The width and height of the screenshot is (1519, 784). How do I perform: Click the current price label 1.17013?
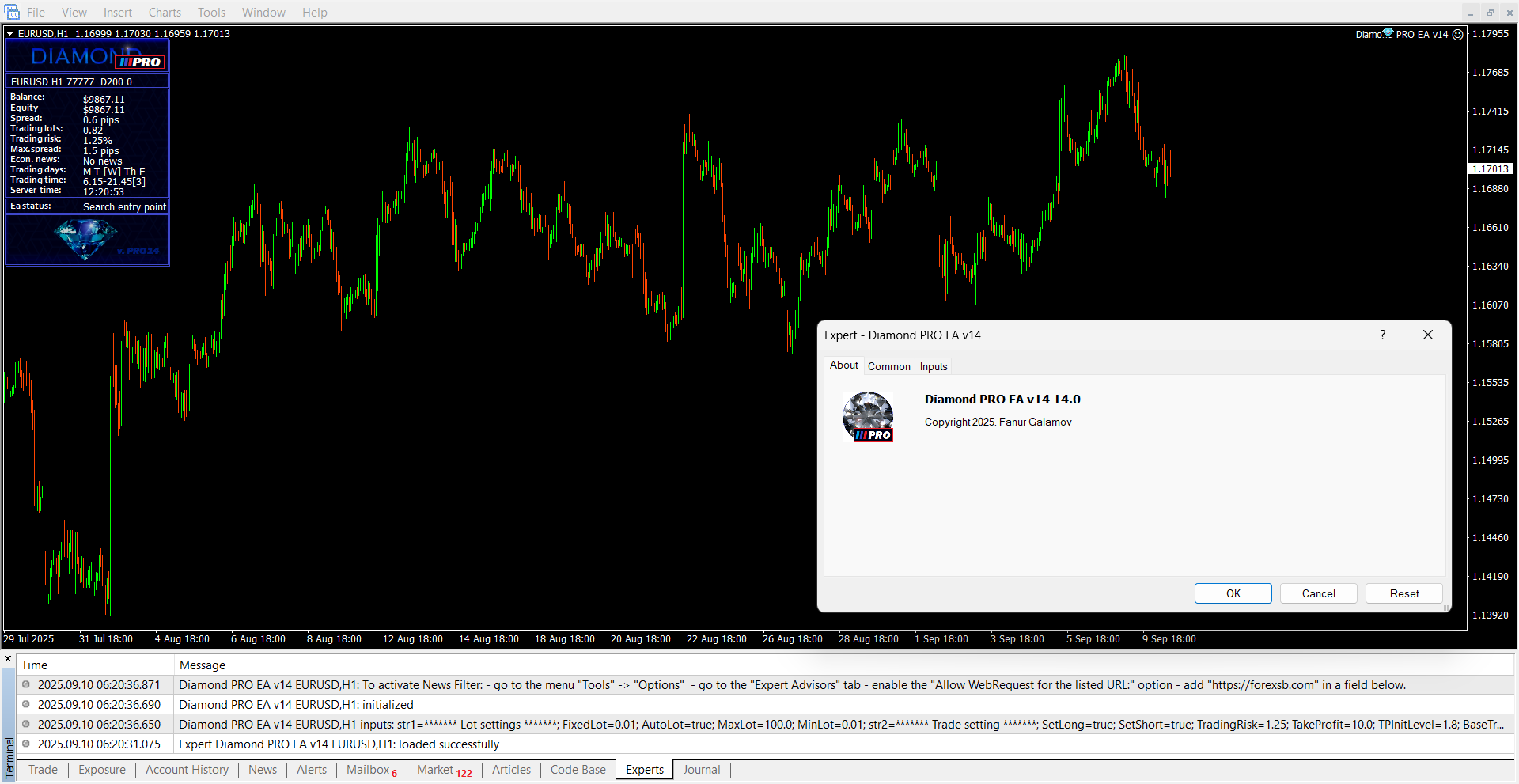[x=1491, y=169]
